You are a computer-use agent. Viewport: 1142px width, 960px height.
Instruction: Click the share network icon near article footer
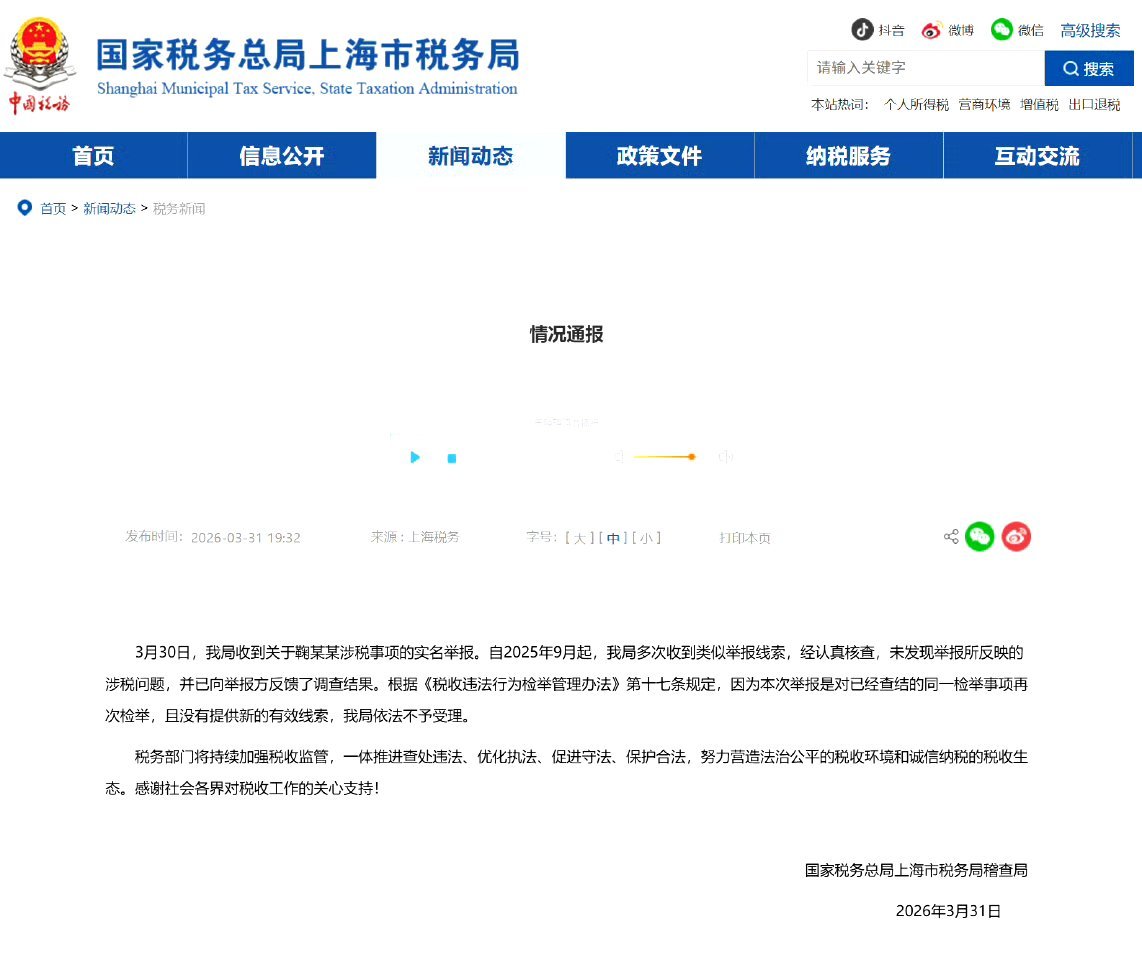click(x=950, y=536)
